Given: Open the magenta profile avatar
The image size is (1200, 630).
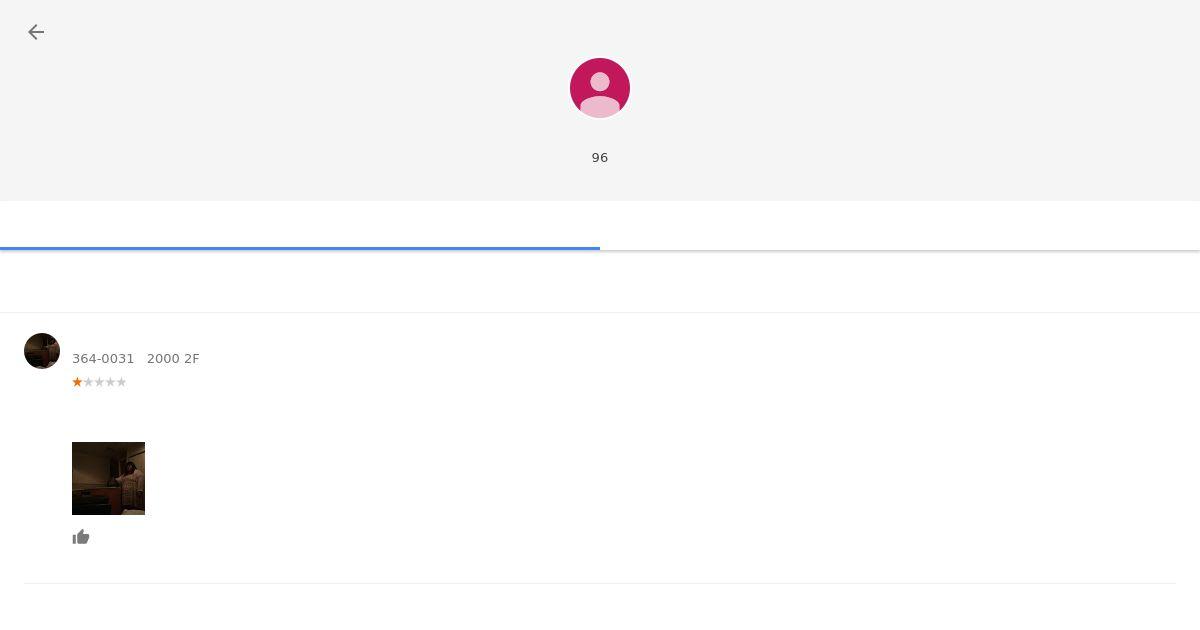Looking at the screenshot, I should click(x=600, y=88).
